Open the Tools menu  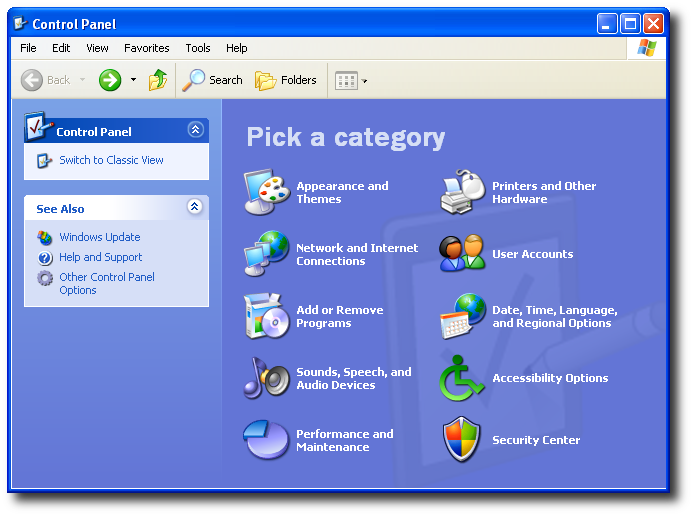click(198, 48)
